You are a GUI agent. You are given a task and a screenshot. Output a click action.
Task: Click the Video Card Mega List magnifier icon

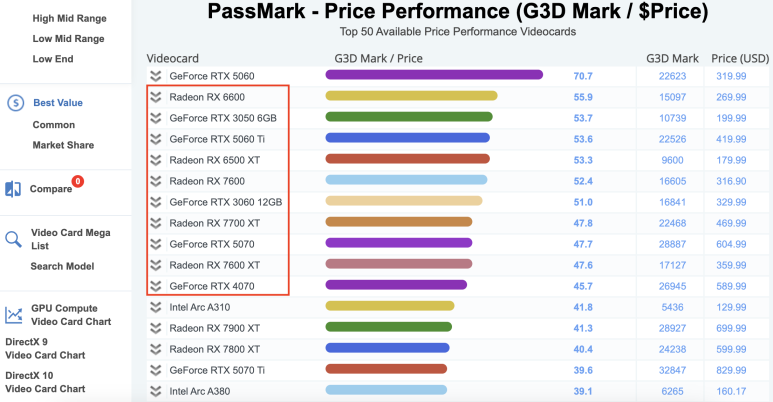13,239
